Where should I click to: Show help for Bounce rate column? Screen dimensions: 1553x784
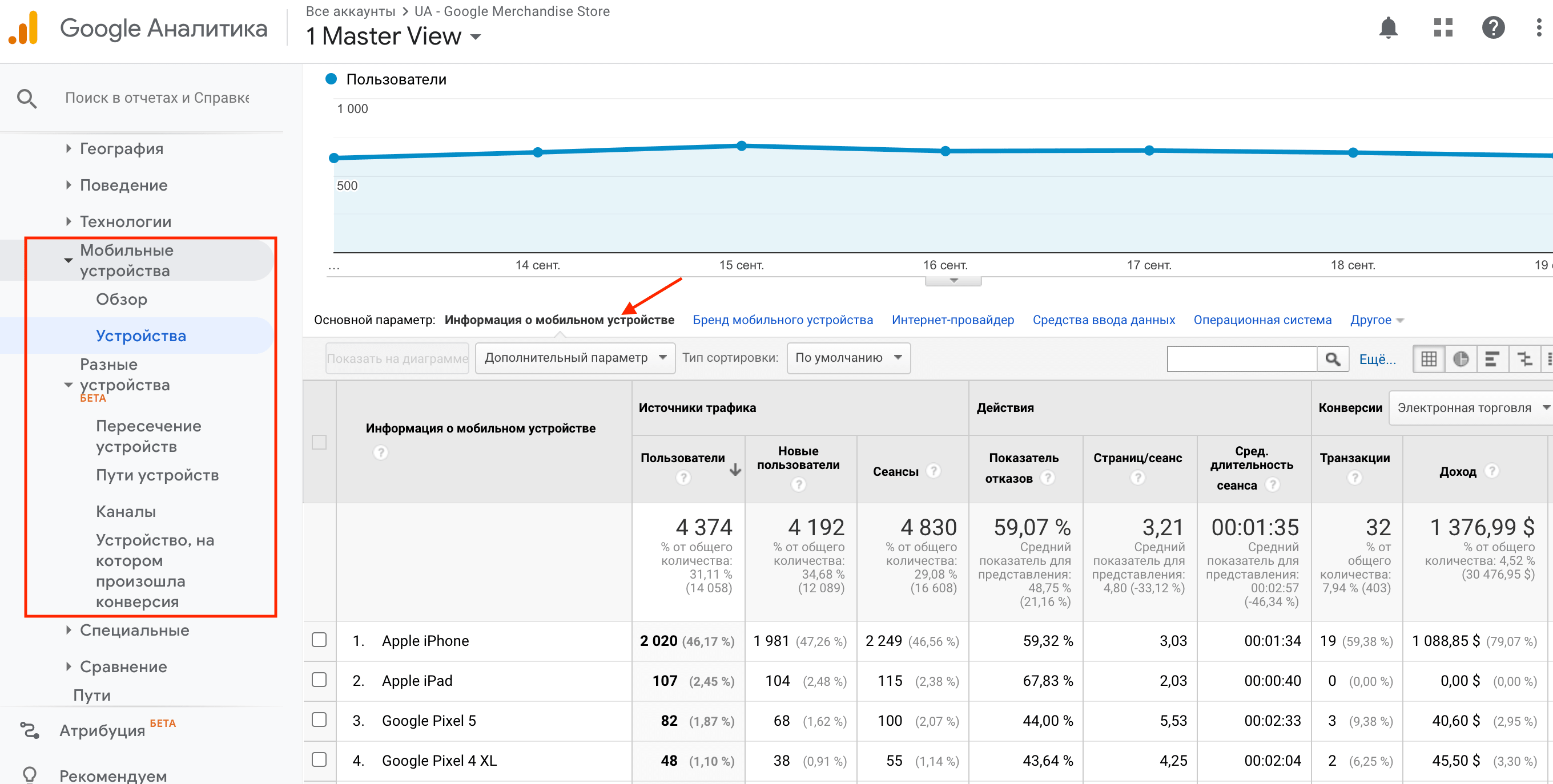1048,478
